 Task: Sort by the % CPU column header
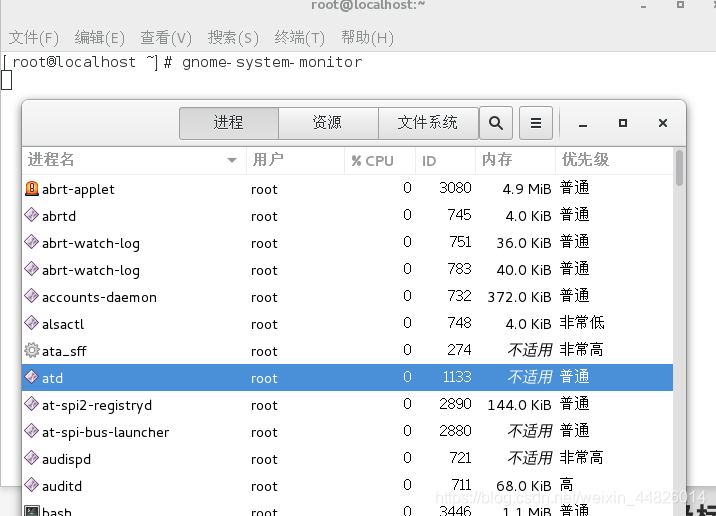380,160
